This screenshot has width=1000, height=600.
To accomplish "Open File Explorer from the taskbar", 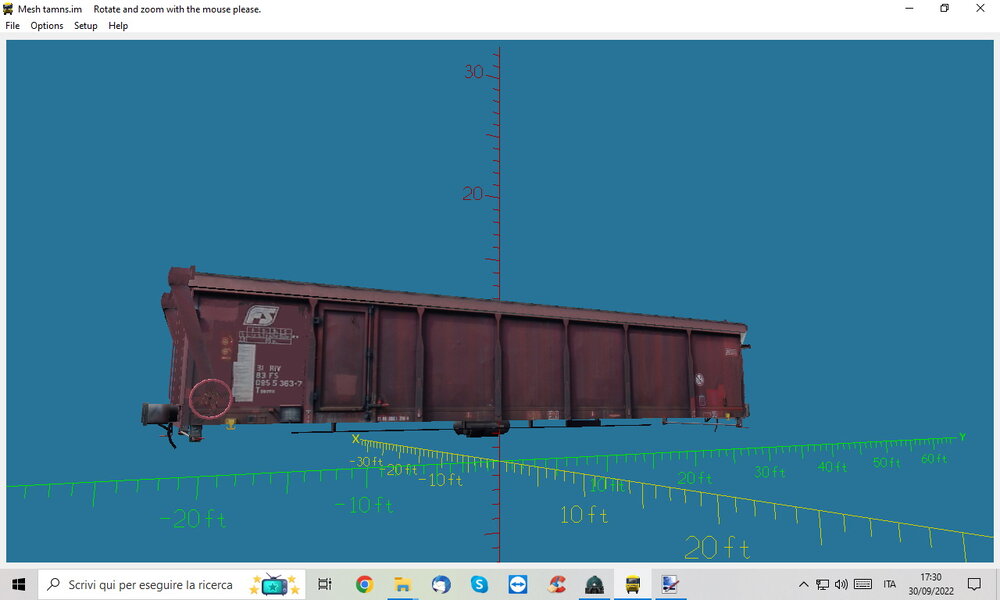I will pyautogui.click(x=402, y=584).
